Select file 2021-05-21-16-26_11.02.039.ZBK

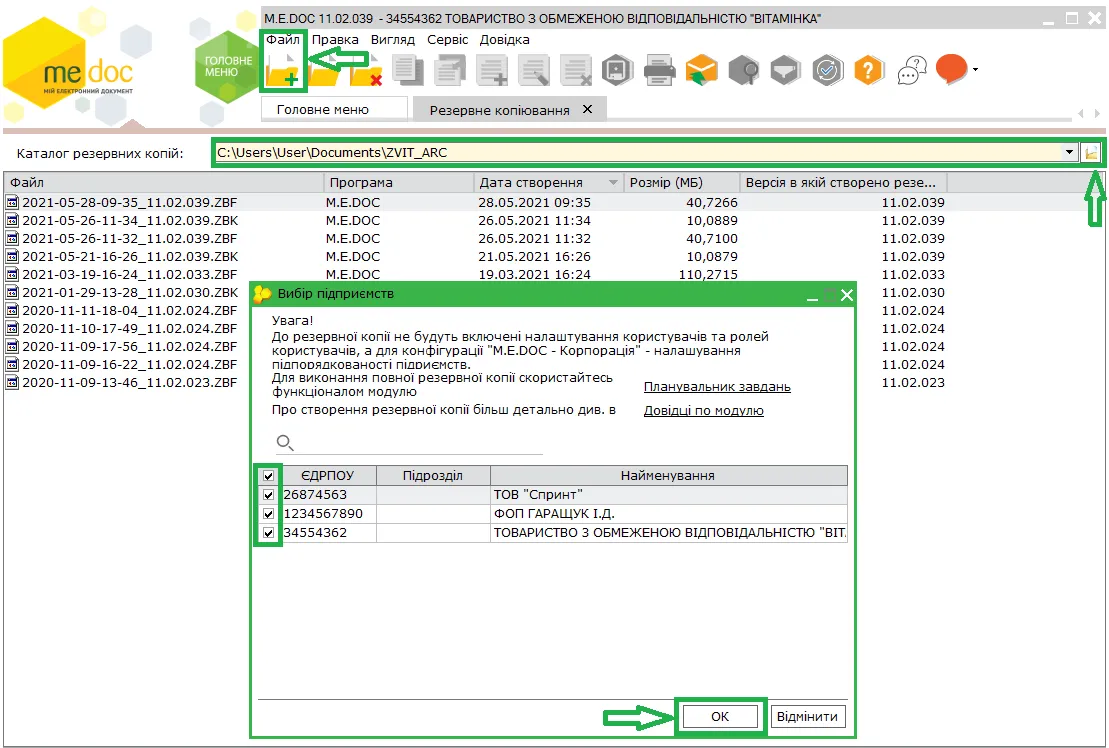[x=130, y=257]
